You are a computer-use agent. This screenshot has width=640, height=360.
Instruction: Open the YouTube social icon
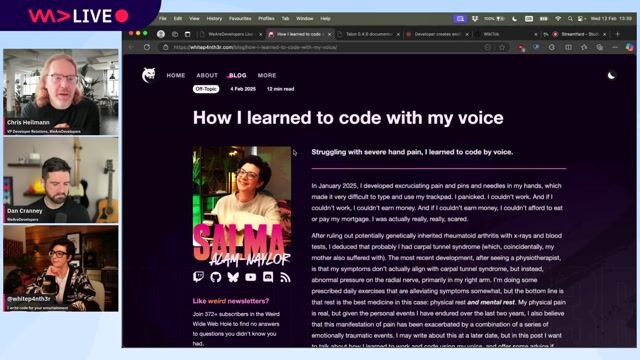251,277
